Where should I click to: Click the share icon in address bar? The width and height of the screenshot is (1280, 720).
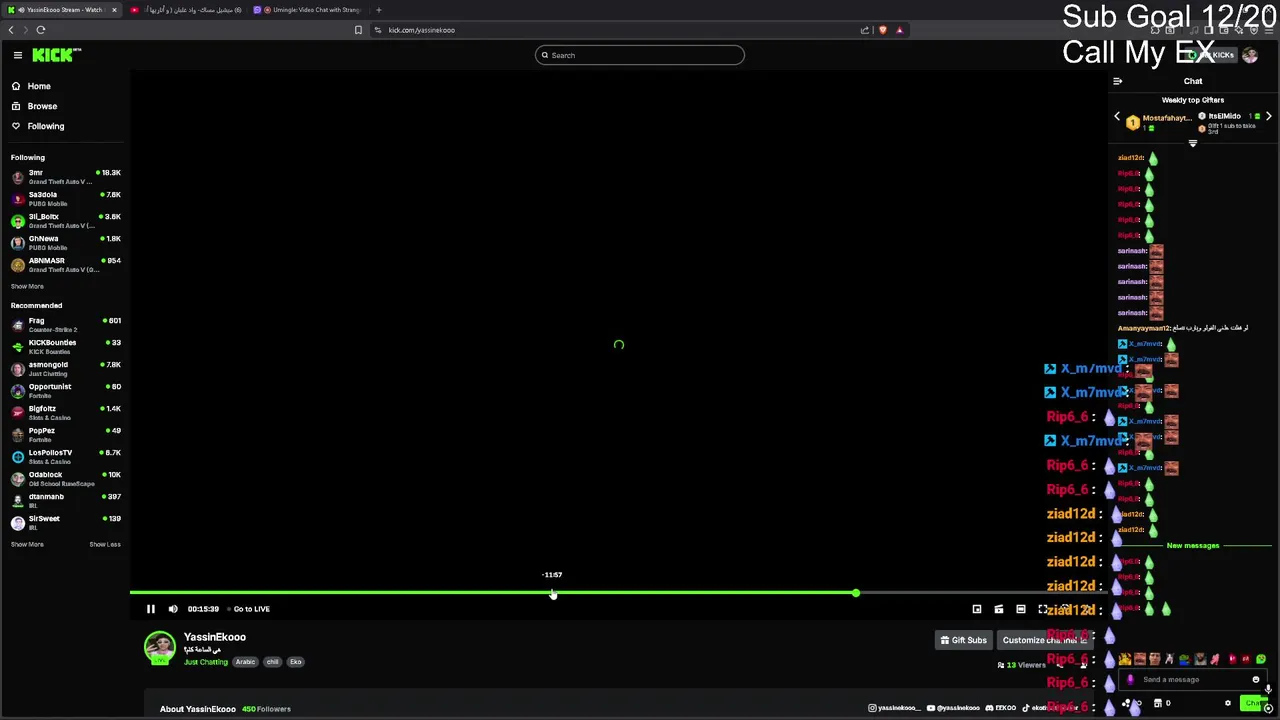pos(865,30)
